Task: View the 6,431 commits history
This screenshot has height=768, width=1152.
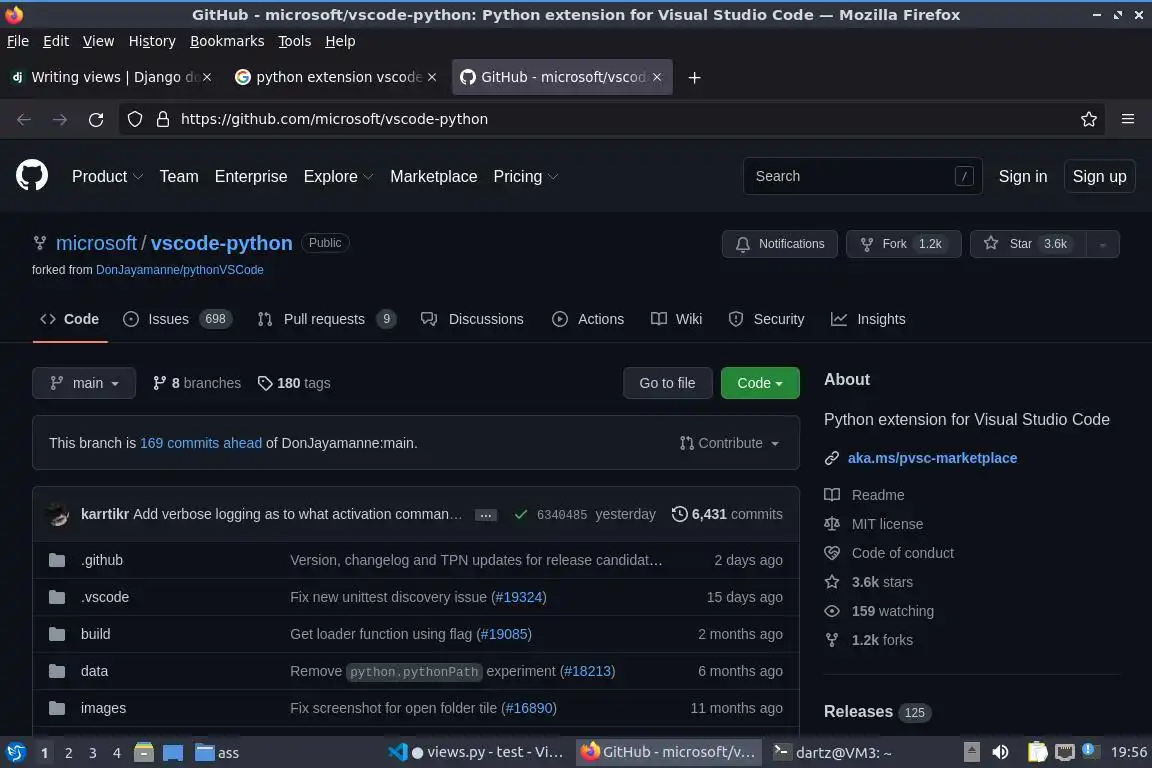Action: pos(727,514)
